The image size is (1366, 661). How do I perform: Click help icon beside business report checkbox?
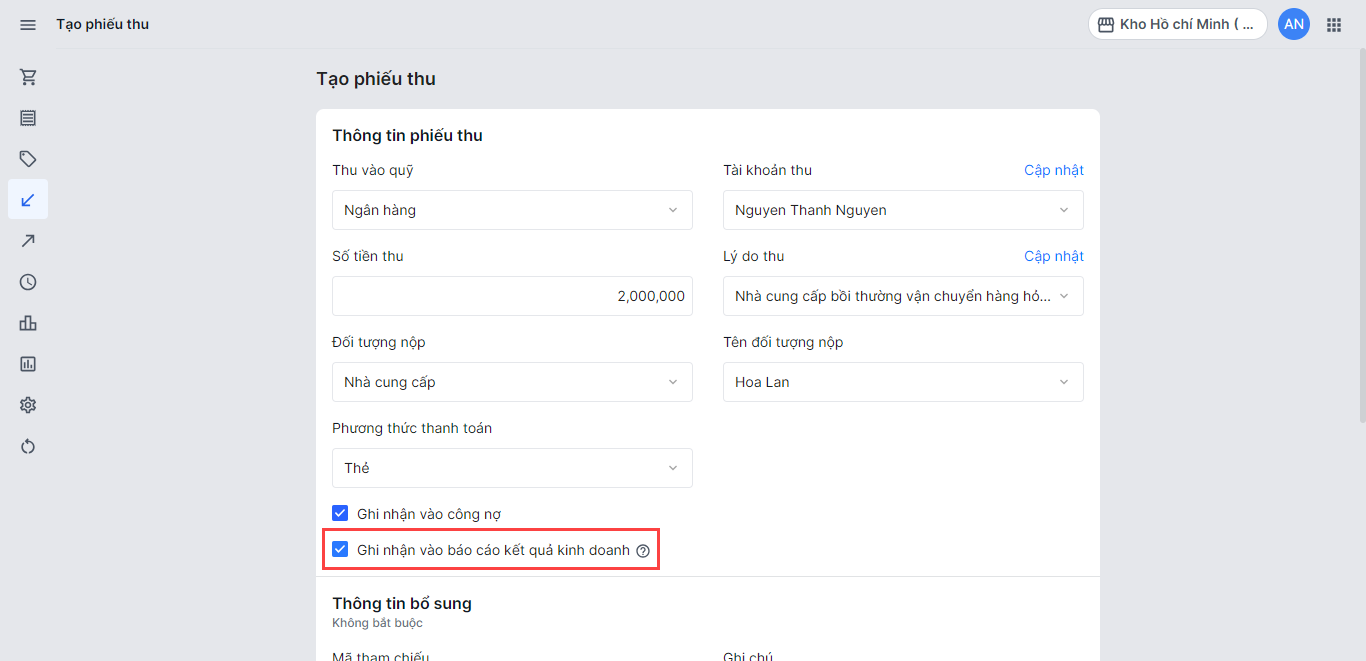click(x=643, y=551)
